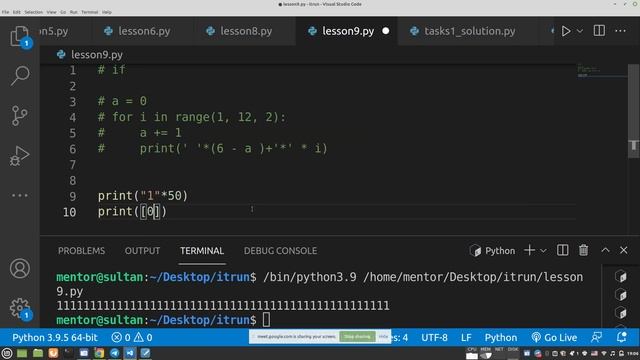Split the editor to the right
The image size is (640, 360).
click(x=599, y=31)
